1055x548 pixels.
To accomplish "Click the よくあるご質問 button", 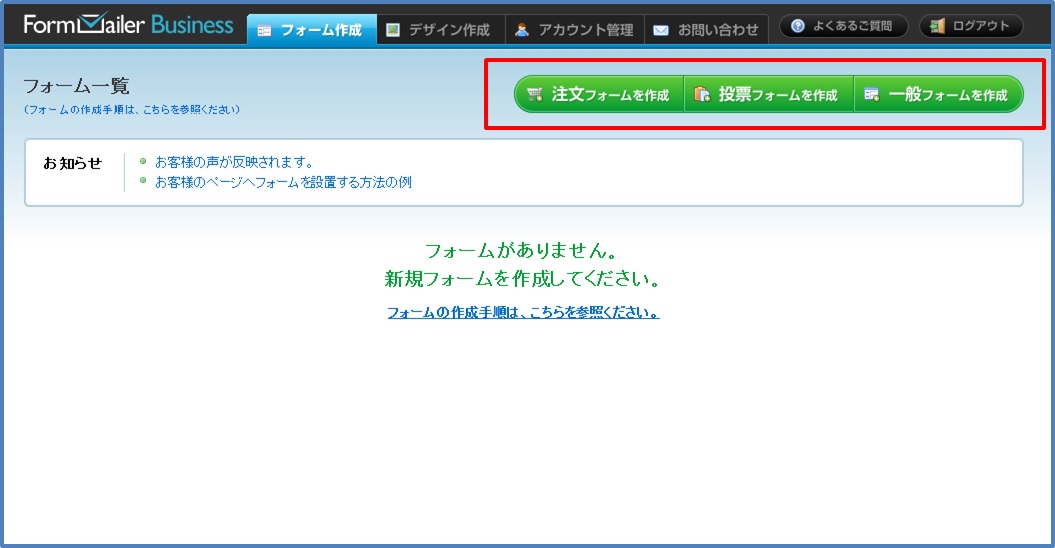I will coord(843,26).
